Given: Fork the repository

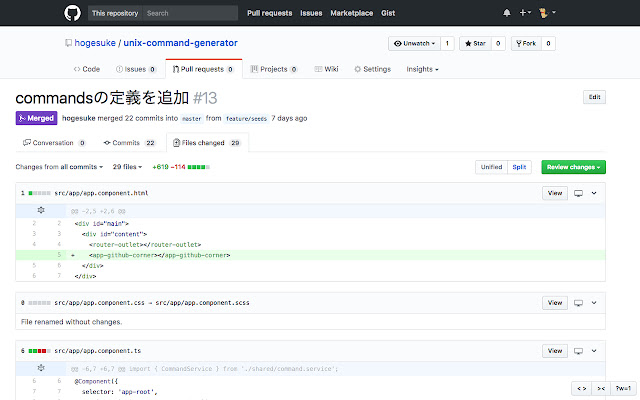Looking at the screenshot, I should [526, 43].
